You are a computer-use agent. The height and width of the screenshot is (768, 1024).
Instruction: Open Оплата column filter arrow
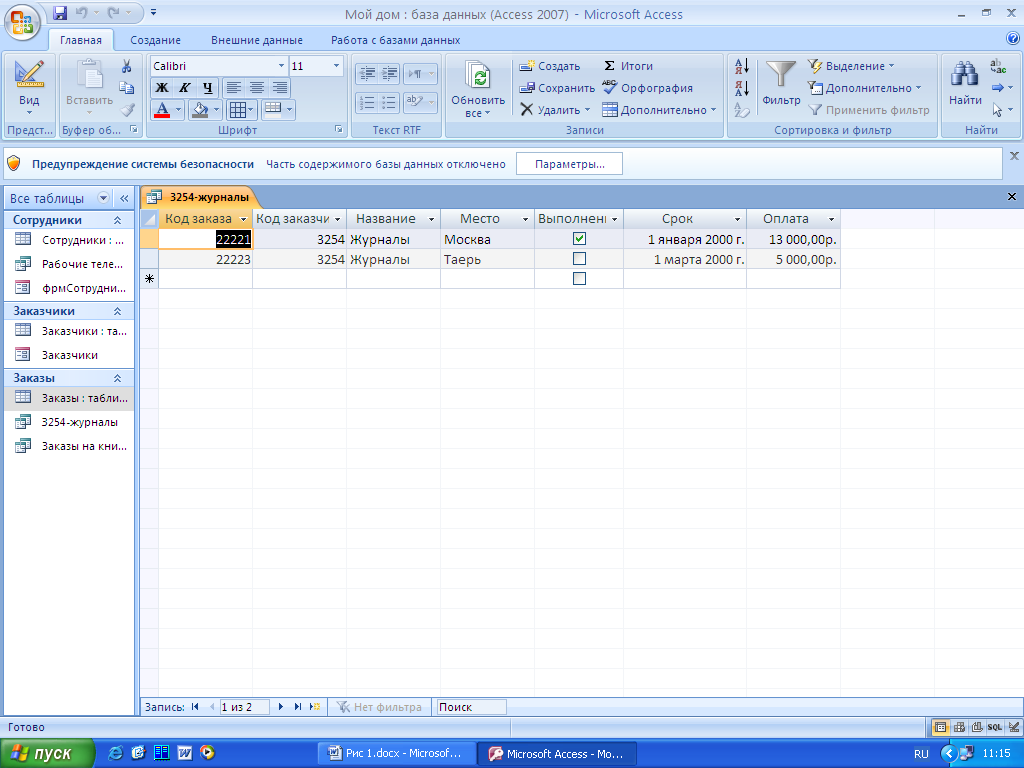click(831, 219)
